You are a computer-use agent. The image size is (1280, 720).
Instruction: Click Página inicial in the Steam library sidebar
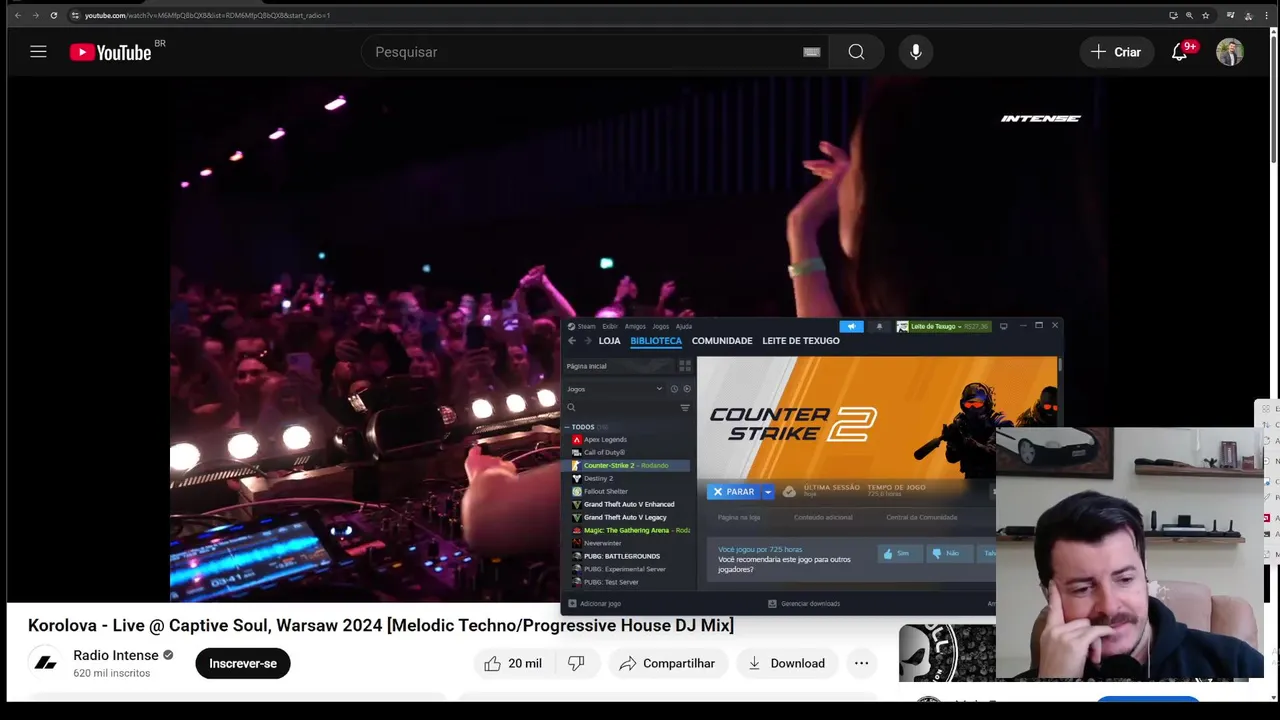tap(620, 366)
